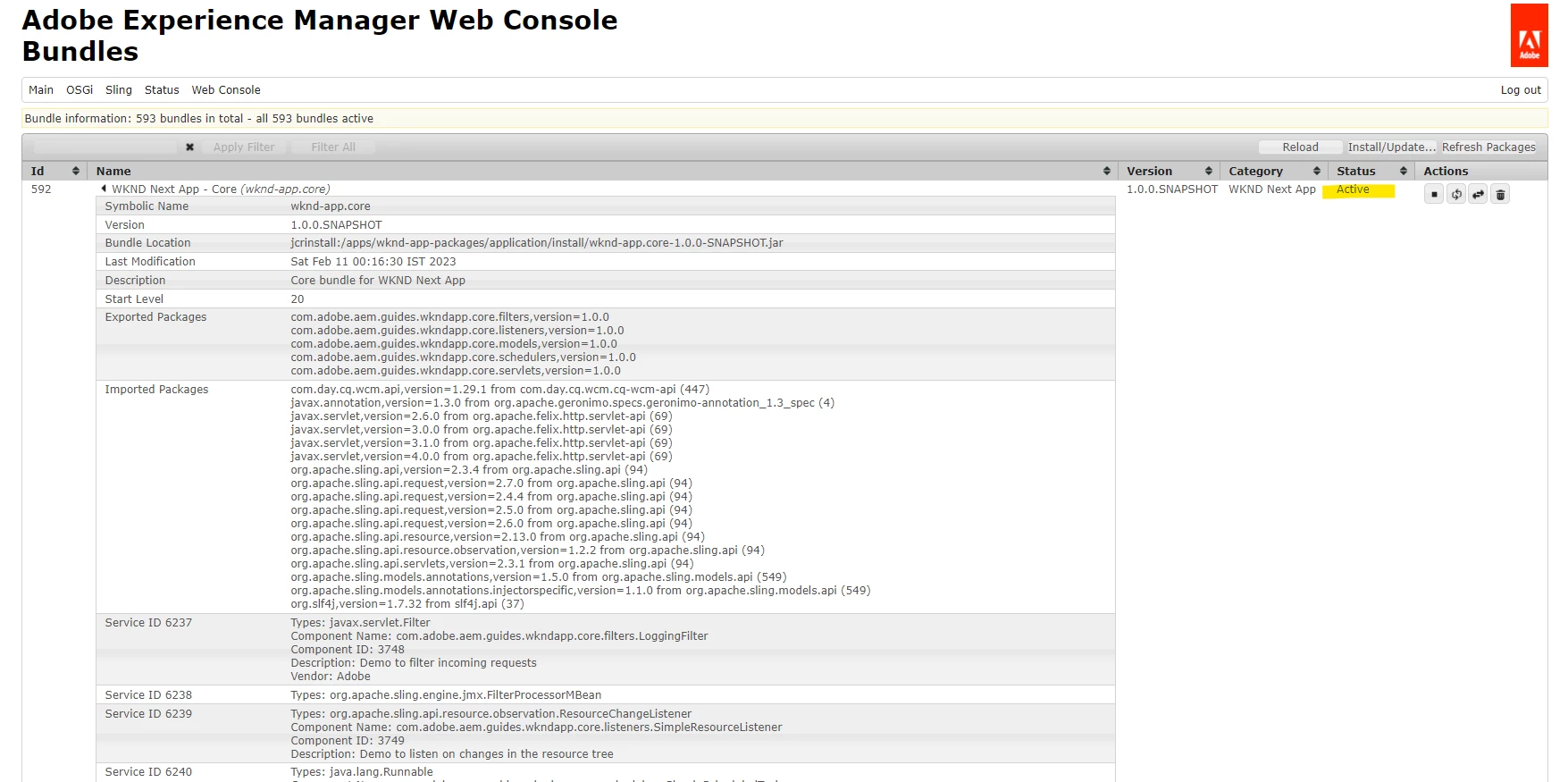Reload the bundle list
This screenshot has width=1568, height=782.
(x=1300, y=147)
